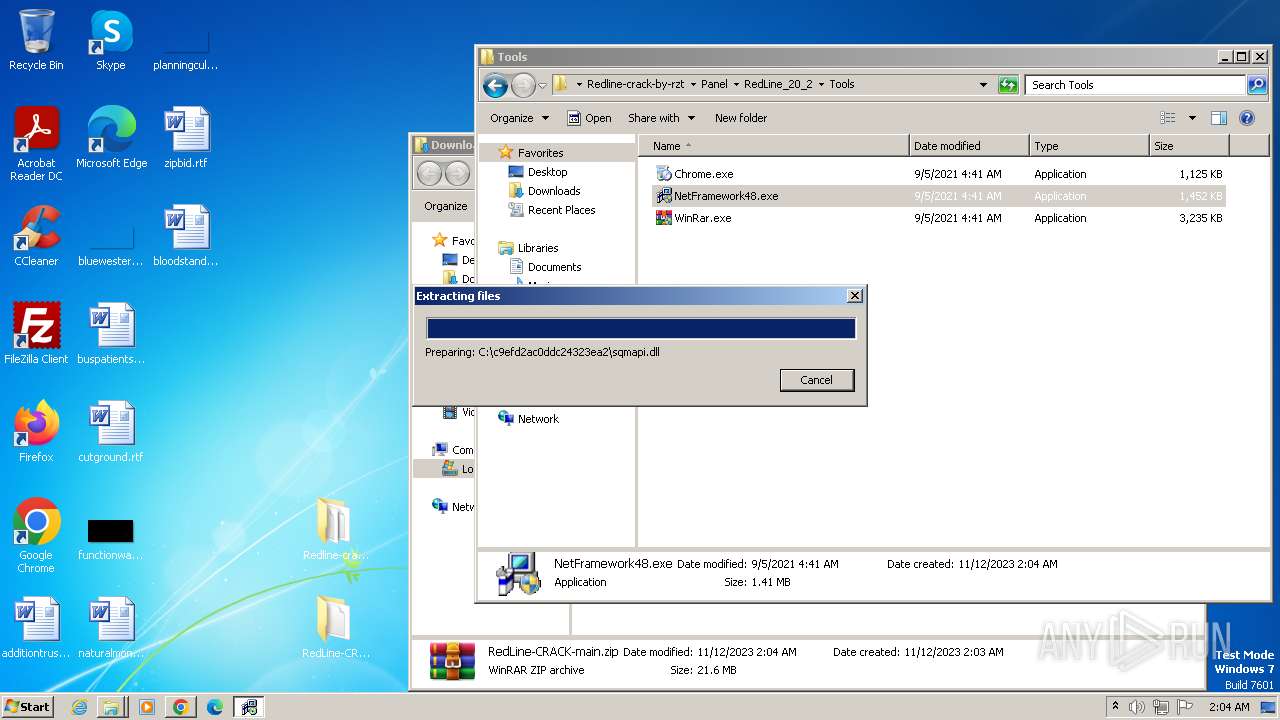Close the Extracting files dialog
Screen dimensions: 1280x720
[854, 296]
